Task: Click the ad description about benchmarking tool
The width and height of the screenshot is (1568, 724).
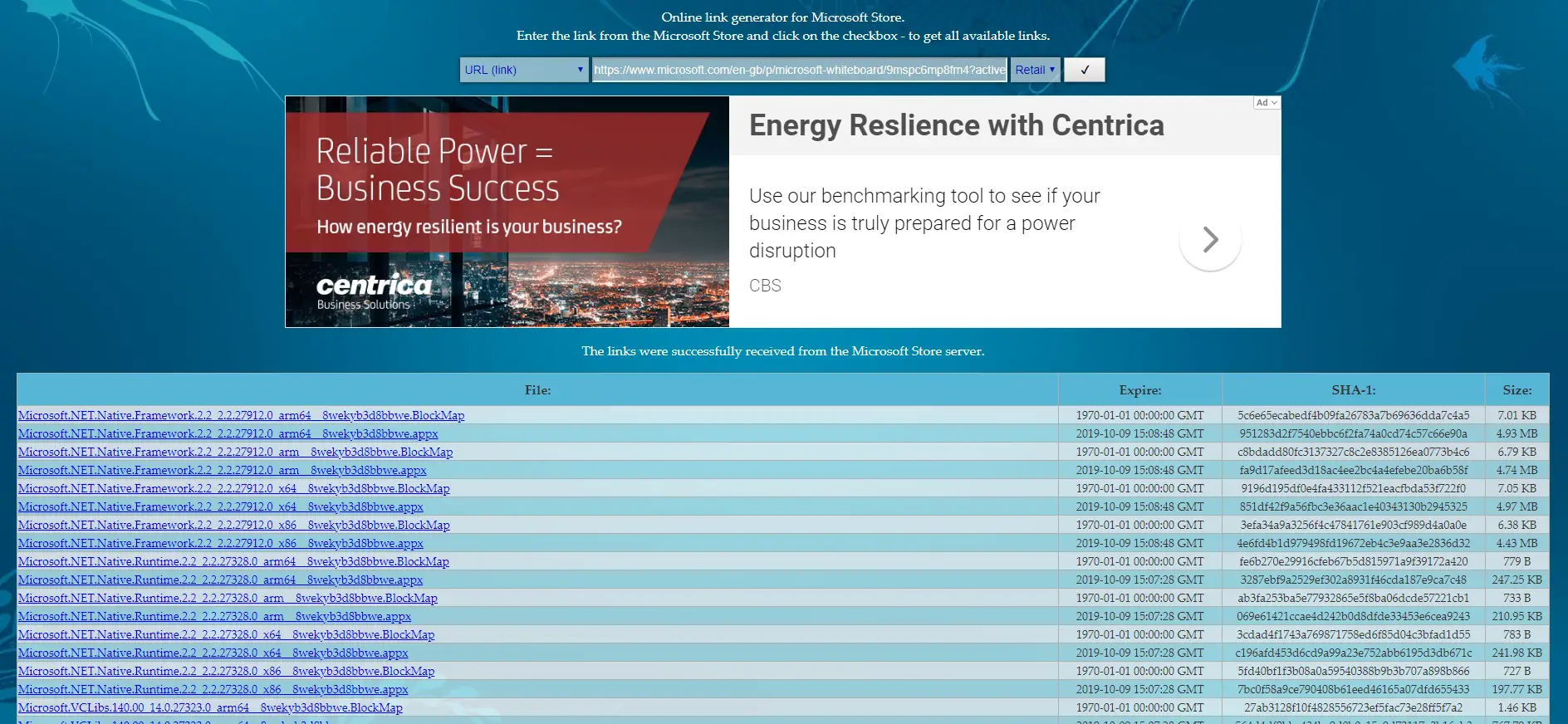Action: (x=924, y=223)
